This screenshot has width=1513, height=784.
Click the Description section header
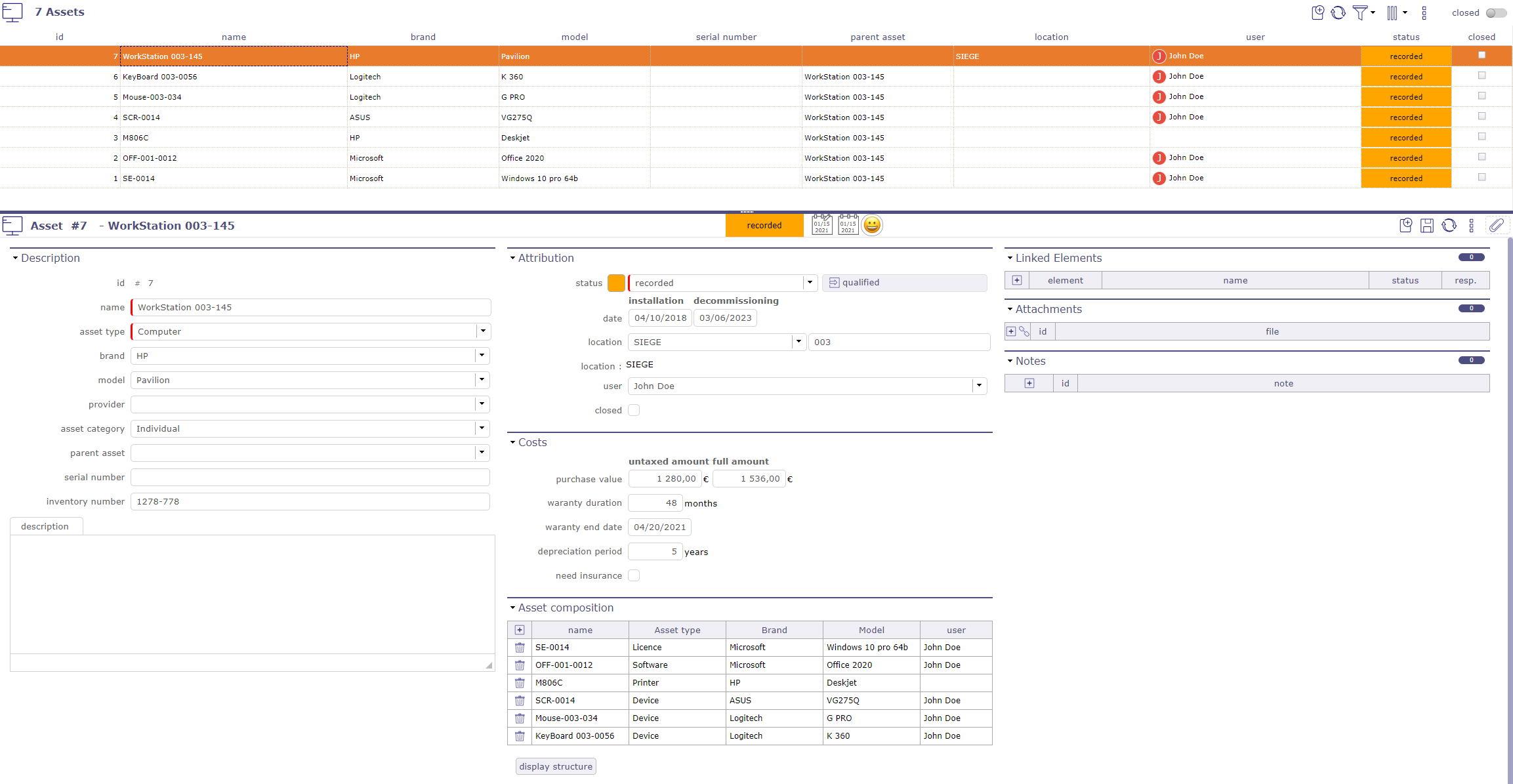(50, 258)
